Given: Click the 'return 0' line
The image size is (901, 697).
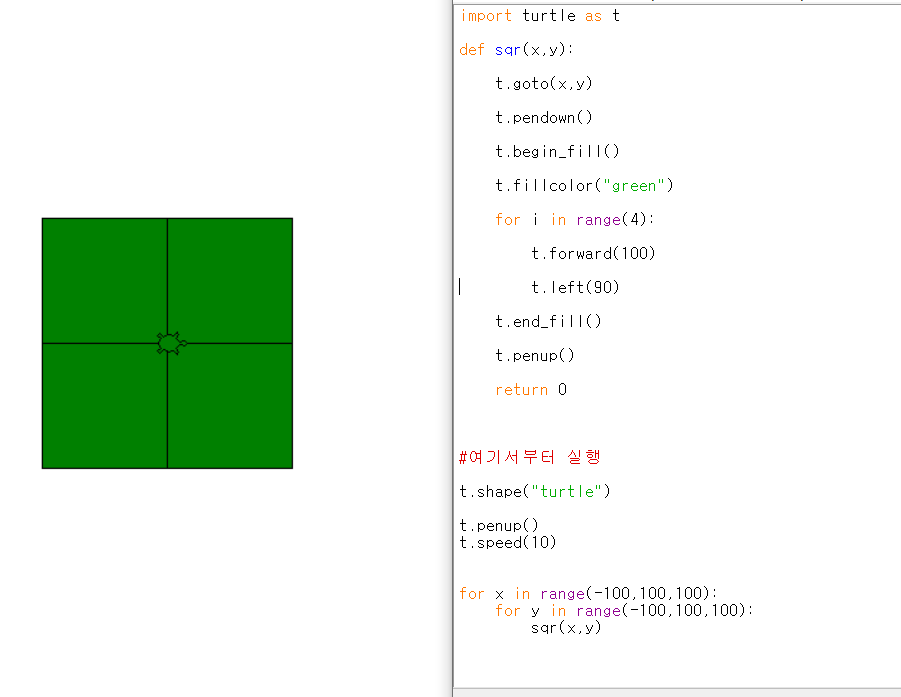Looking at the screenshot, I should (x=531, y=390).
